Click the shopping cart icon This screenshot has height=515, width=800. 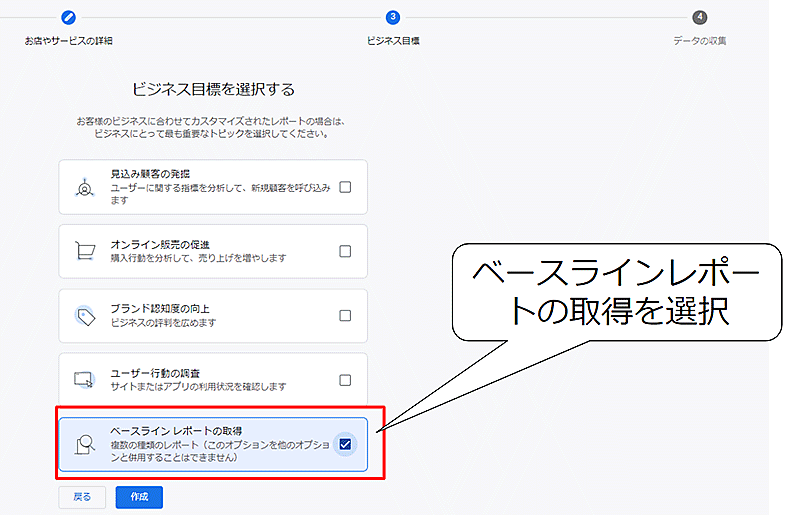[85, 251]
